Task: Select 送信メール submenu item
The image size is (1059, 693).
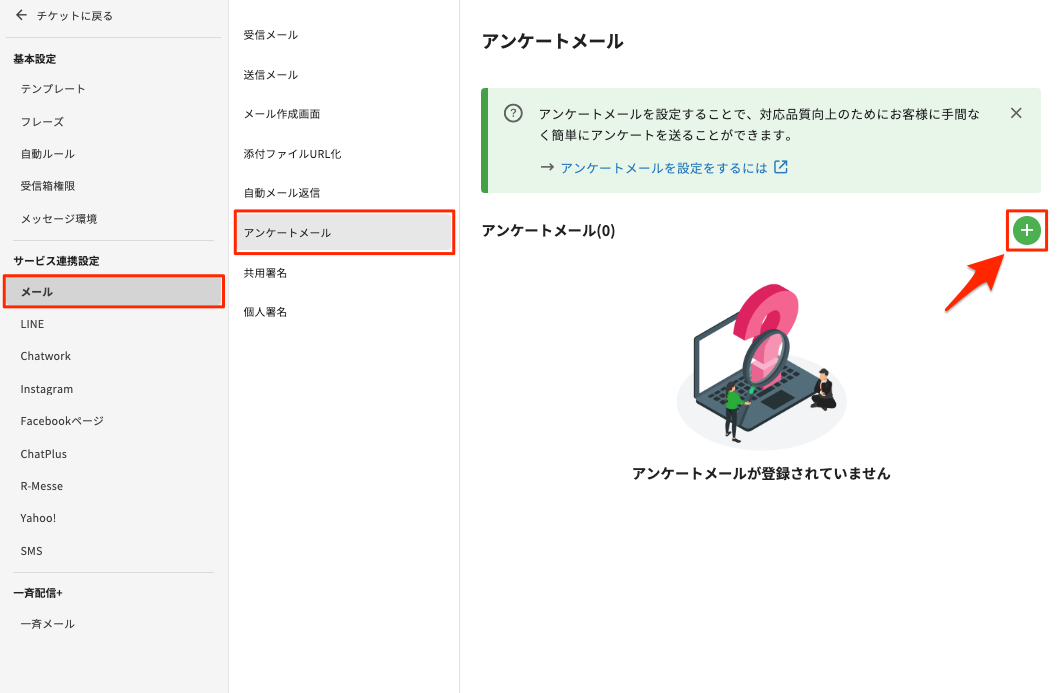Action: pos(271,75)
